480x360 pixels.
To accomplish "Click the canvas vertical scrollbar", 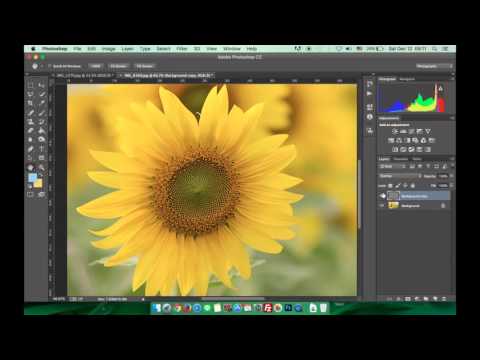I will click(x=359, y=194).
